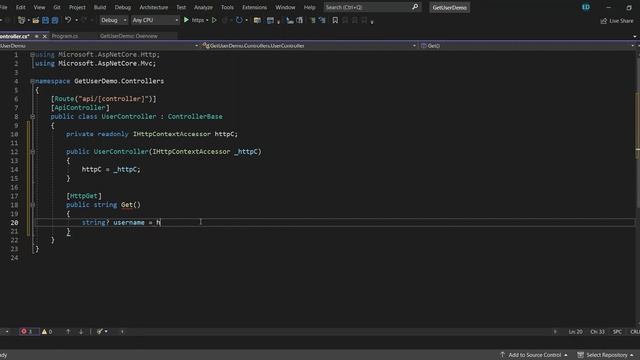Image resolution: width=640 pixels, height=360 pixels.
Task: Click the uncomment lines icon
Action: (x=322, y=20)
